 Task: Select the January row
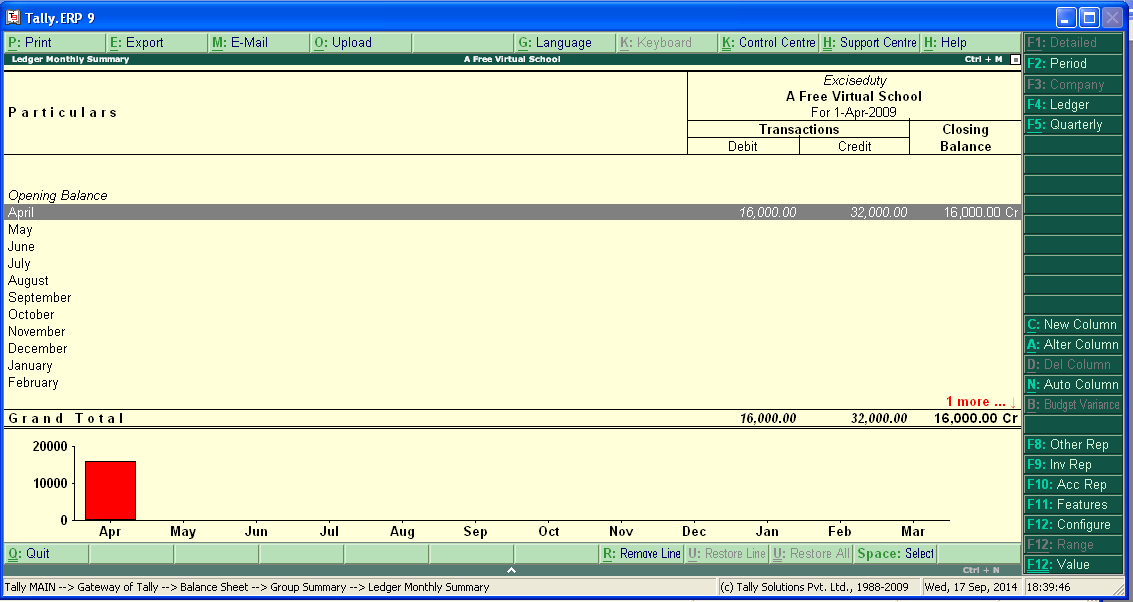[x=512, y=366]
